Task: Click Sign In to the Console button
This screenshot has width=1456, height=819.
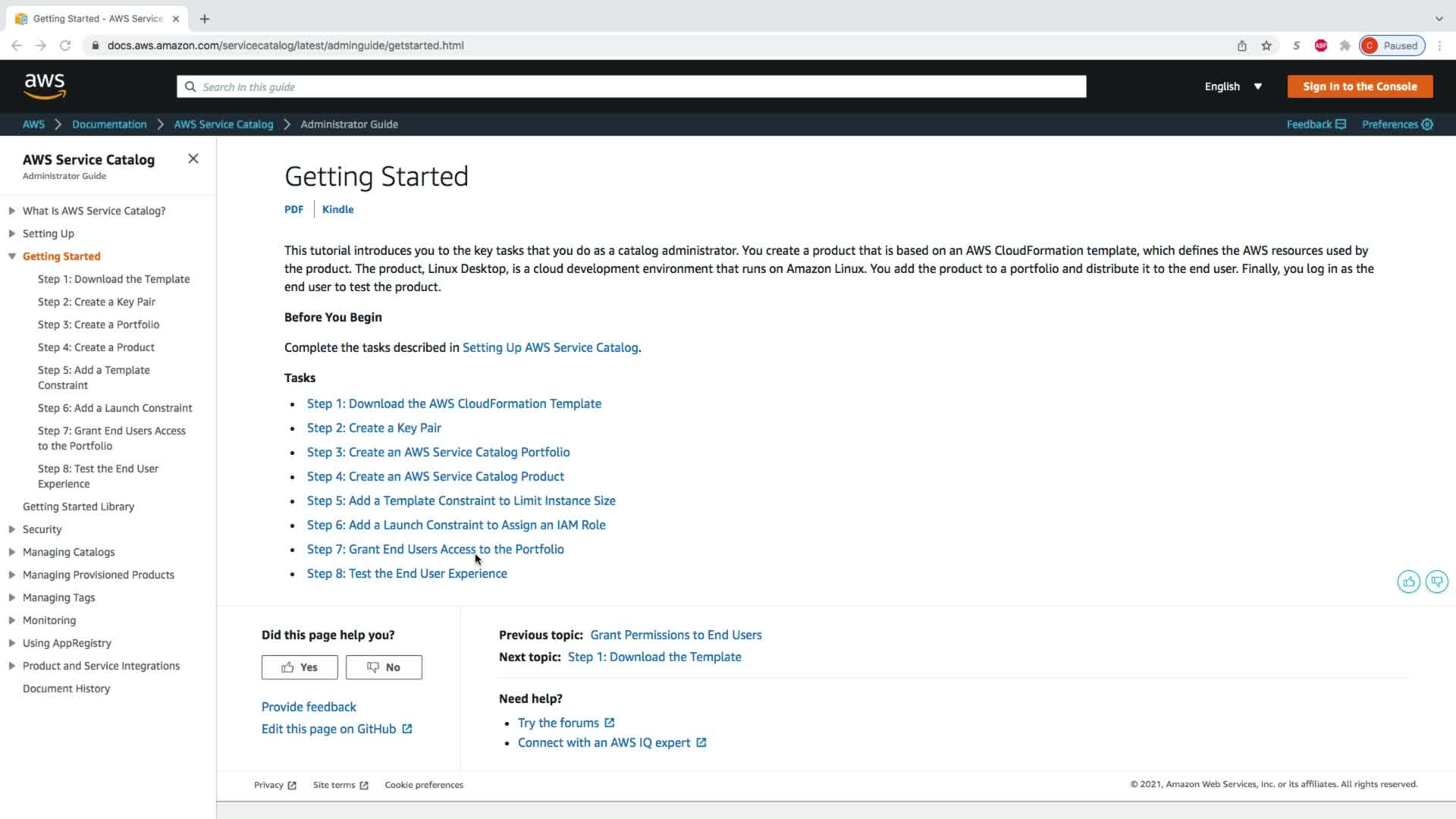Action: (x=1360, y=86)
